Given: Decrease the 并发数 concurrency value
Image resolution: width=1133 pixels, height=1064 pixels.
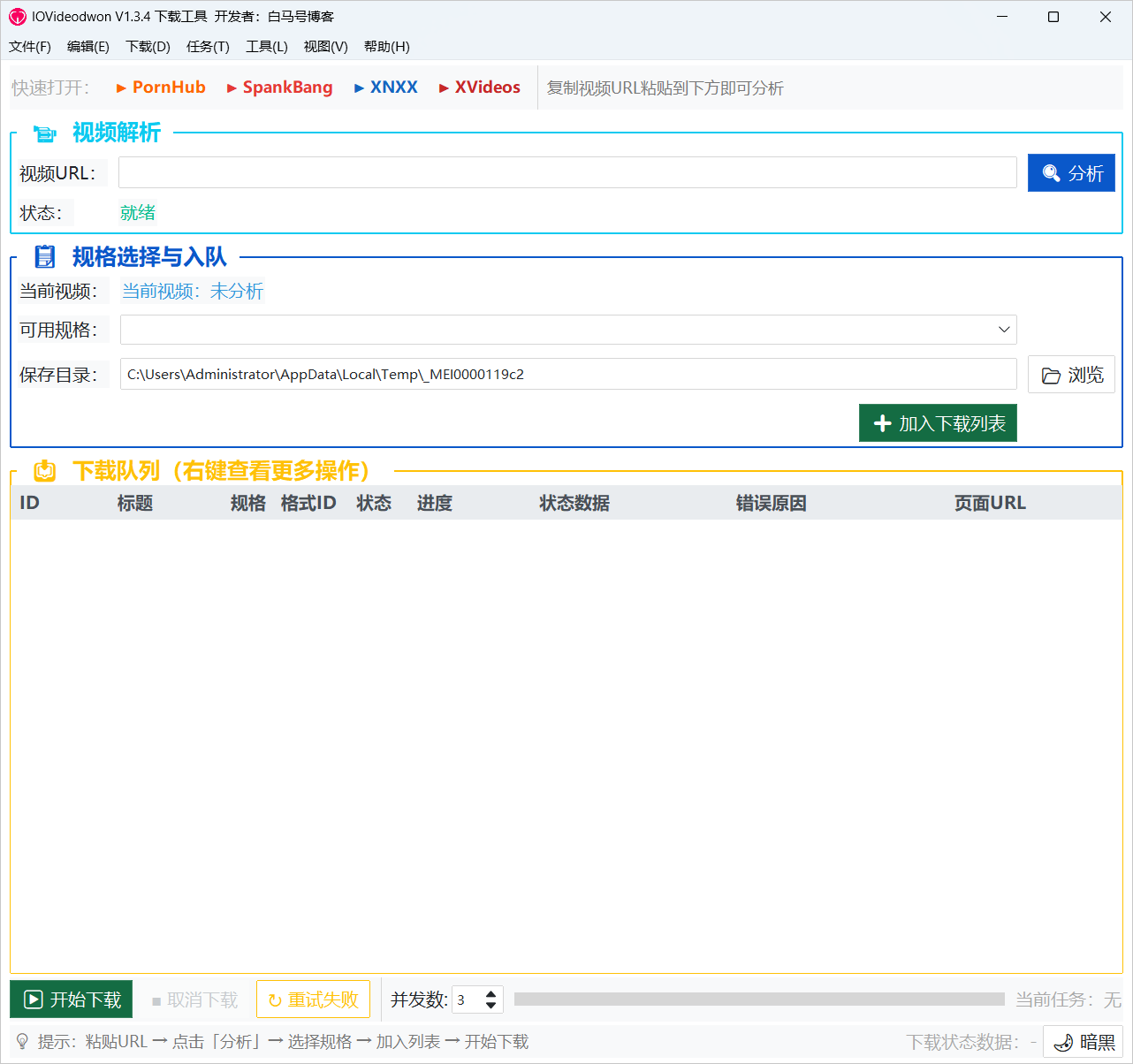Looking at the screenshot, I should click(x=491, y=1006).
